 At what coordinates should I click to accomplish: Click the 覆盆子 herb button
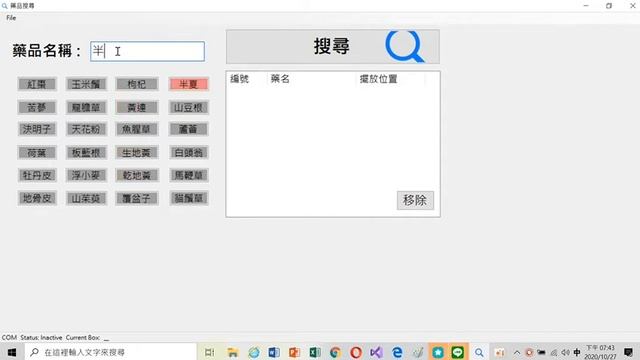coord(136,198)
